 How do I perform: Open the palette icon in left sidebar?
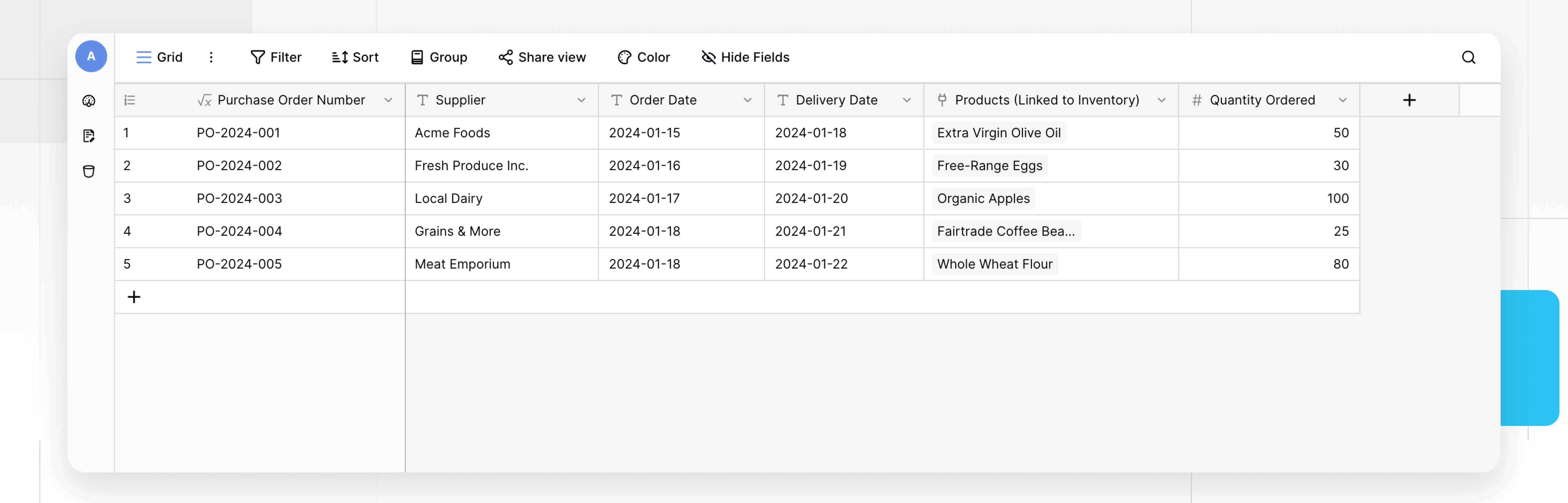[89, 101]
